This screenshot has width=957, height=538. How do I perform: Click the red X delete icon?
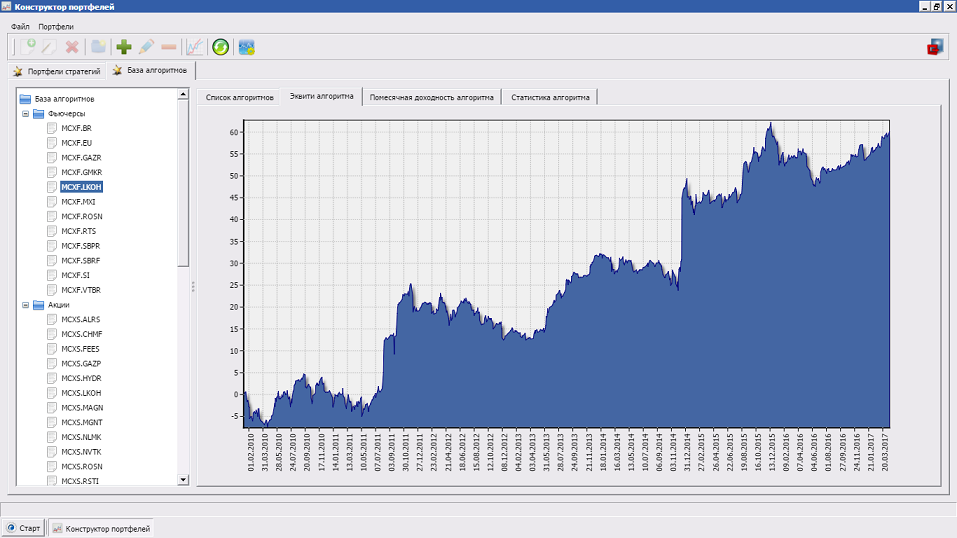point(72,46)
